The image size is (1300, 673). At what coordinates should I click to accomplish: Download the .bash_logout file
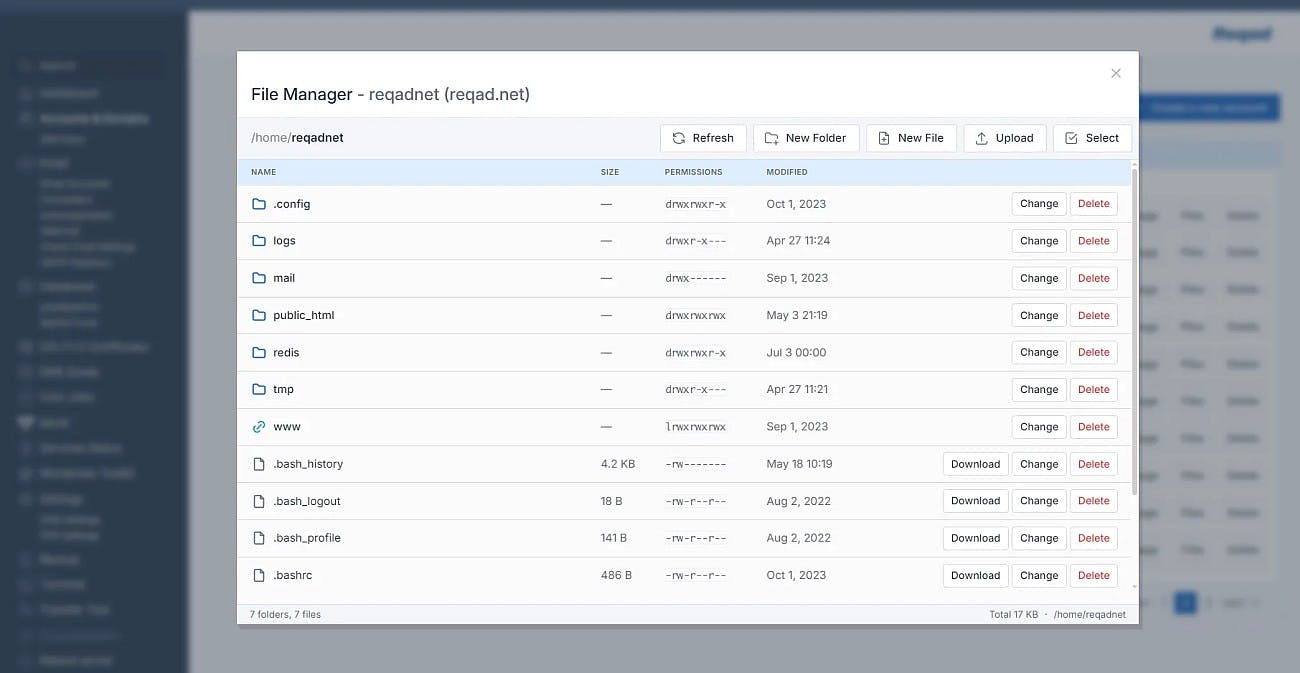coord(976,501)
